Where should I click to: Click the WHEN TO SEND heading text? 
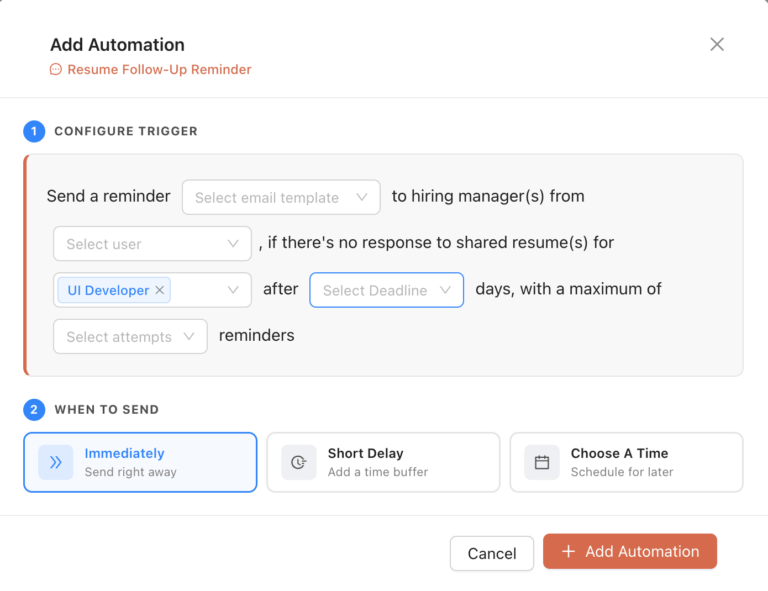click(106, 409)
